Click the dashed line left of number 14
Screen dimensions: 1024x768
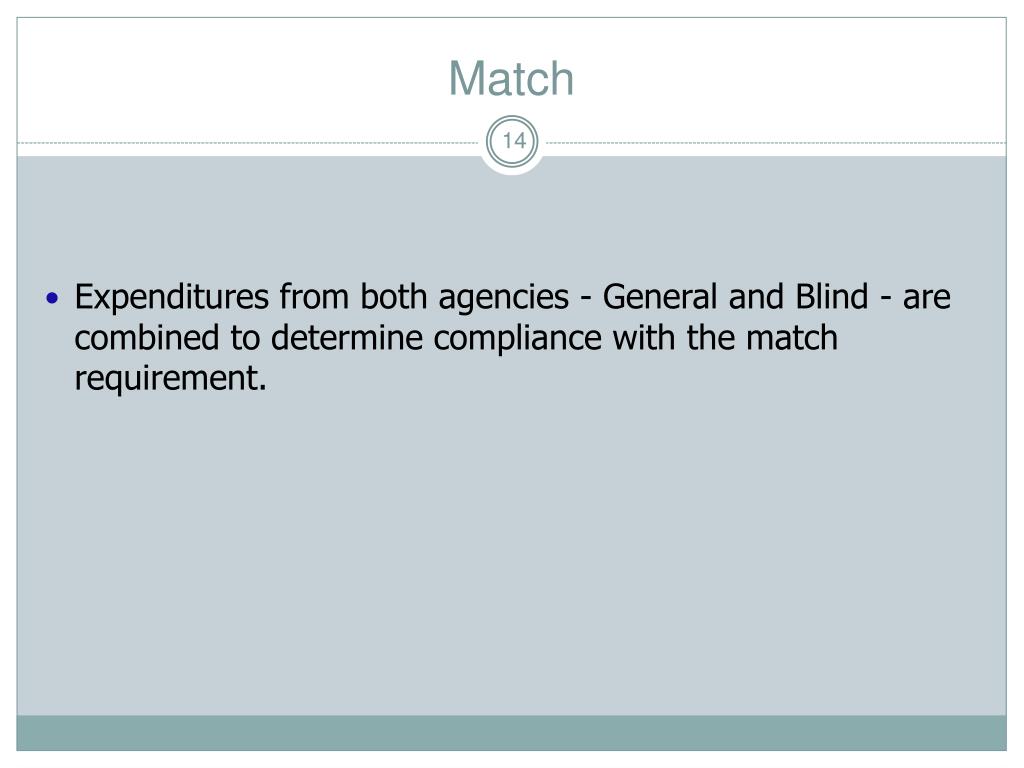(x=248, y=142)
